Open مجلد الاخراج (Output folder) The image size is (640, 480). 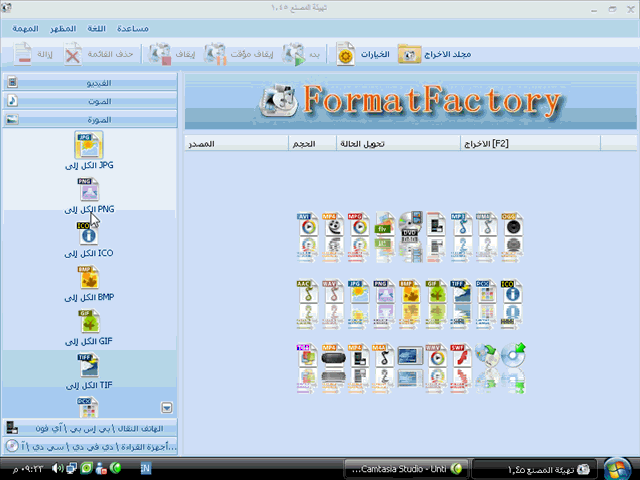(434, 54)
